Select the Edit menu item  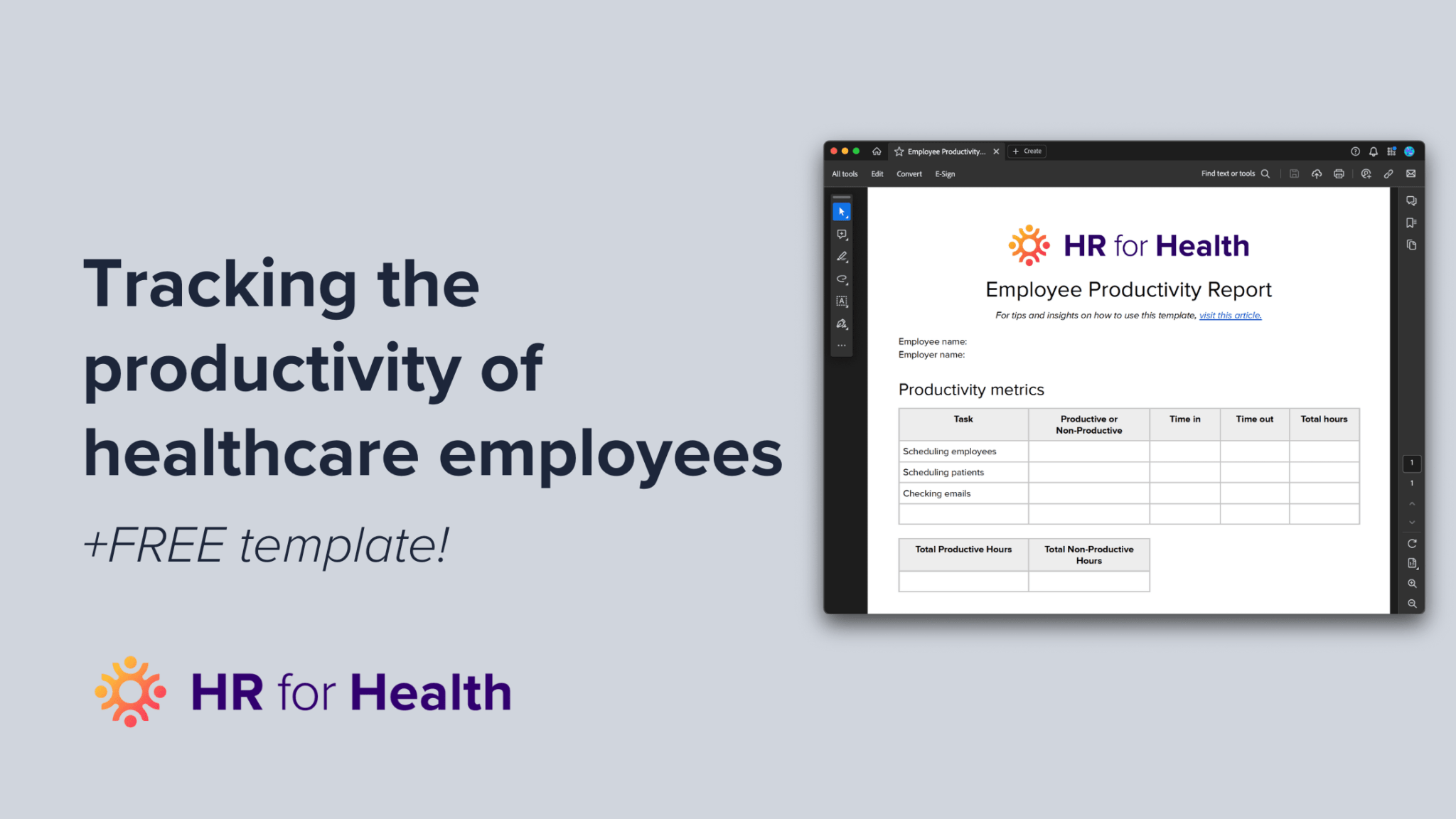click(x=877, y=173)
